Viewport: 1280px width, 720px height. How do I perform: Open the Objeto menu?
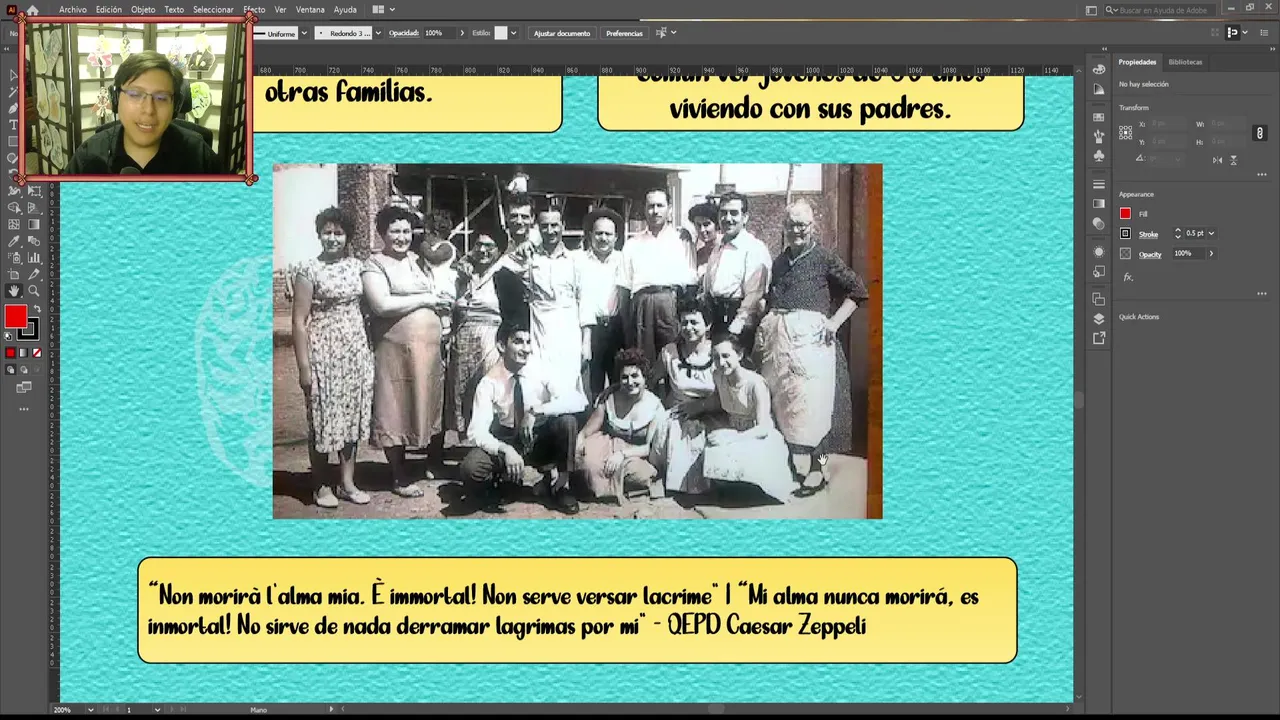[x=143, y=10]
